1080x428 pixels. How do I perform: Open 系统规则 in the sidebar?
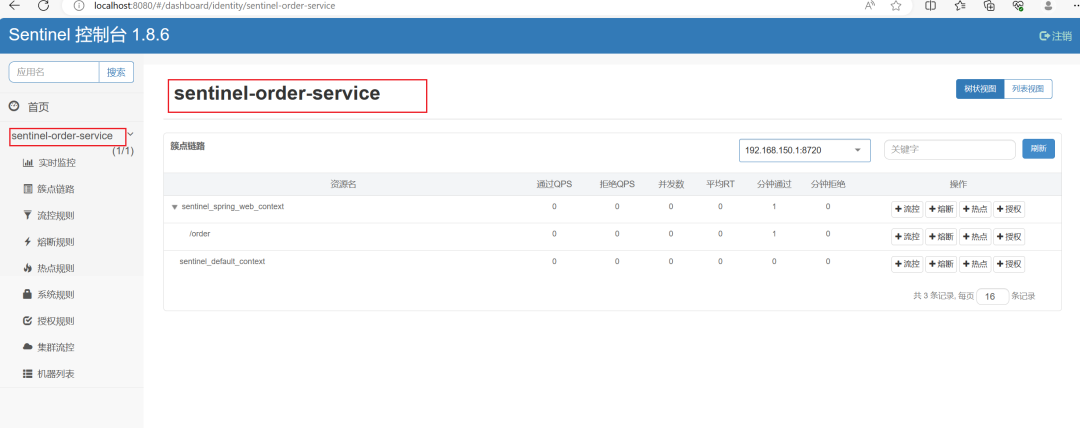pos(50,294)
